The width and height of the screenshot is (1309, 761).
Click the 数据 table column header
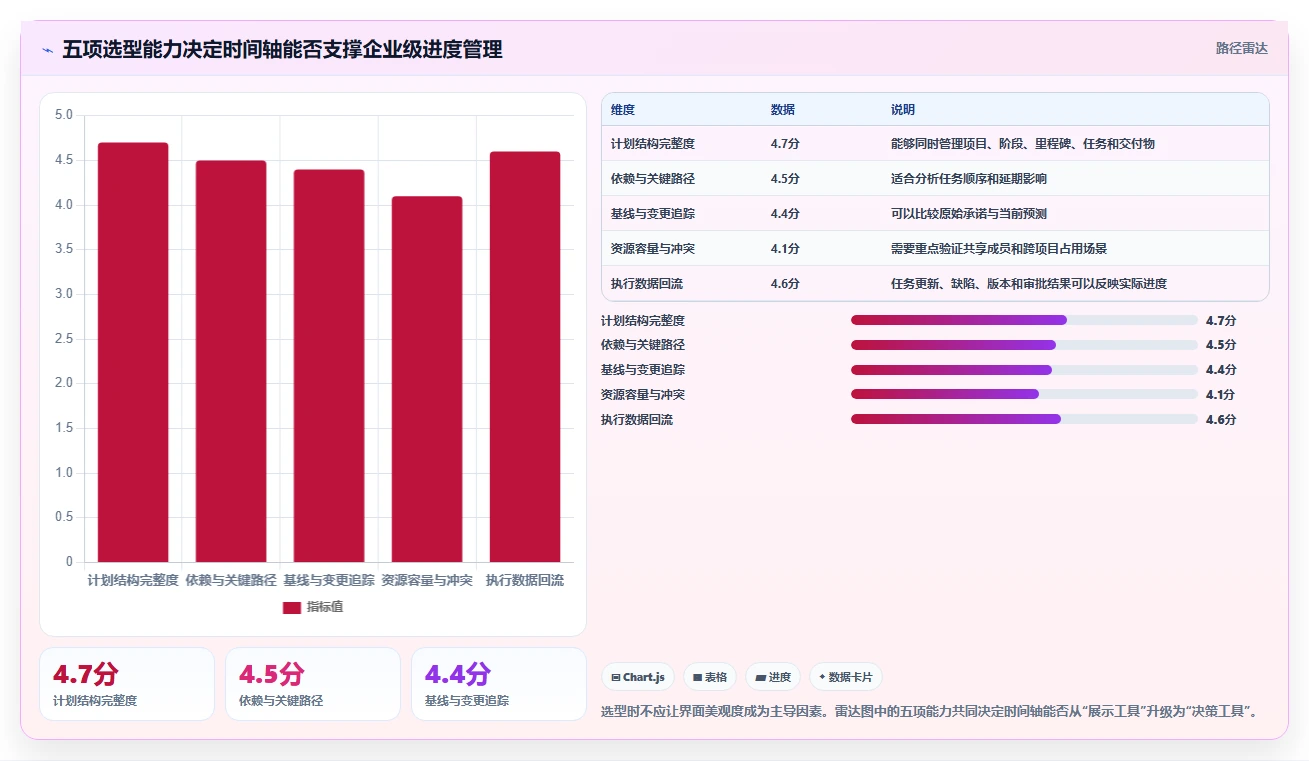click(783, 110)
